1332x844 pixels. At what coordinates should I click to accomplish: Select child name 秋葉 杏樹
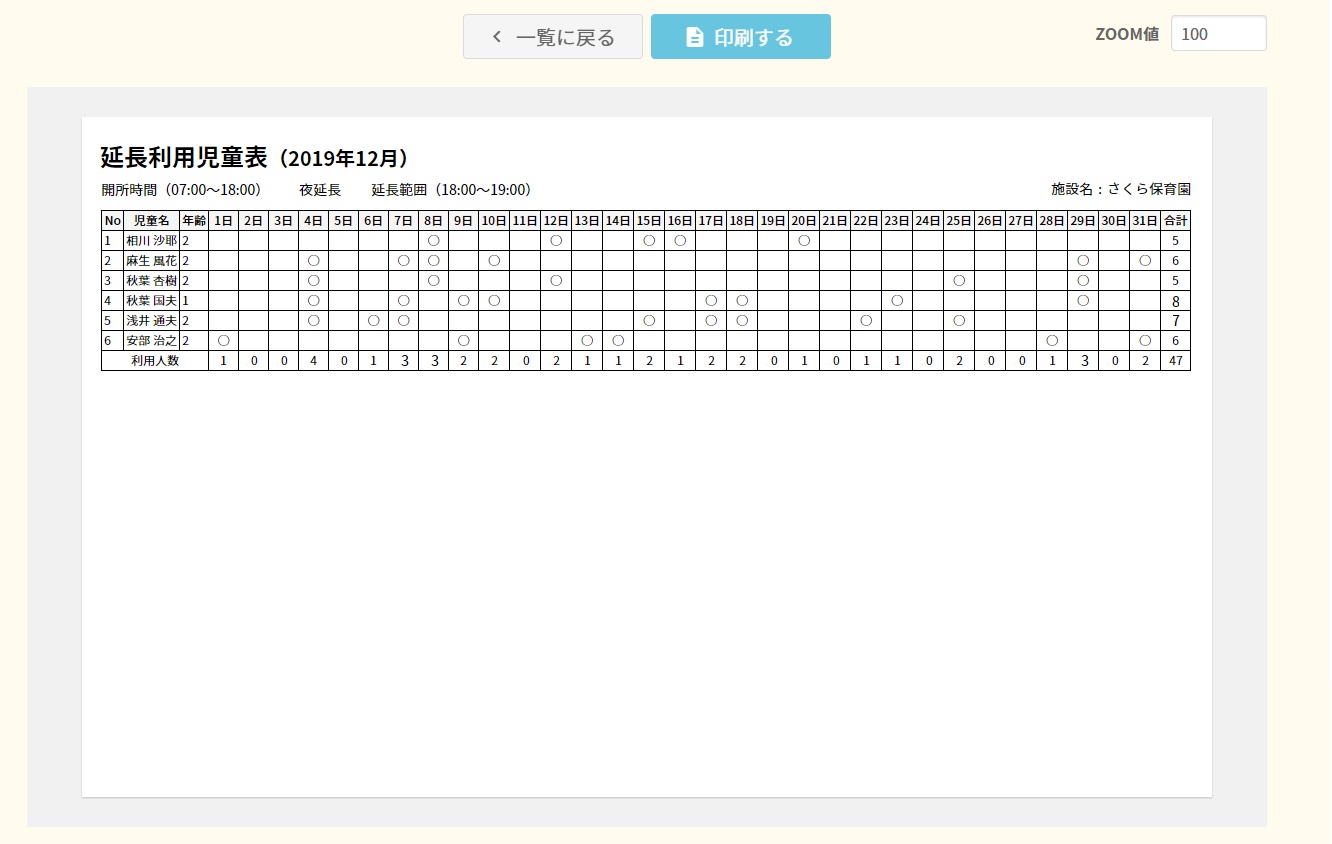coord(151,281)
